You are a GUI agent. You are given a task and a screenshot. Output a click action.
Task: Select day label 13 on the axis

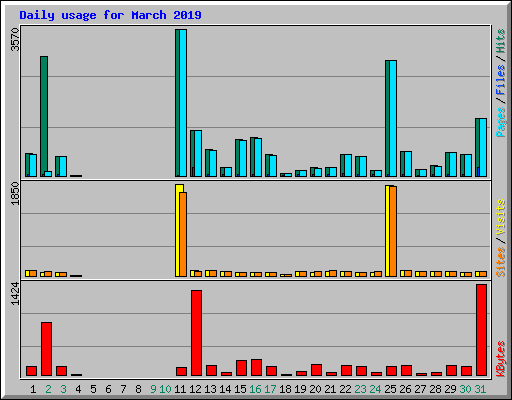pyautogui.click(x=210, y=389)
